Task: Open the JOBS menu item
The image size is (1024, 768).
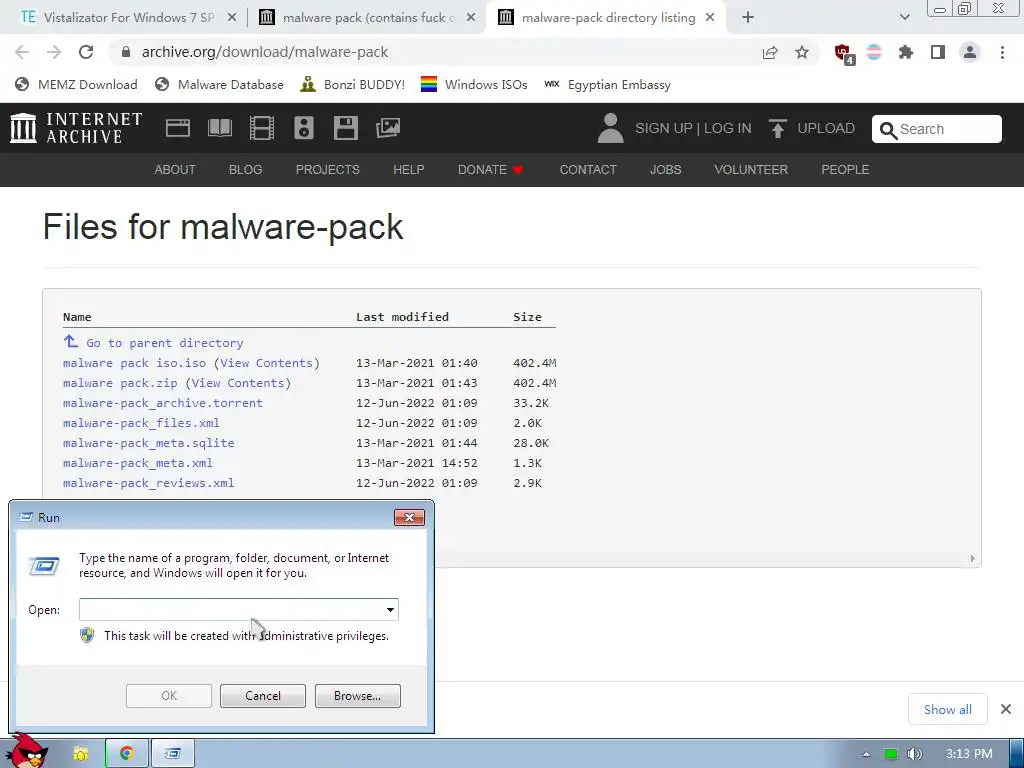Action: pyautogui.click(x=665, y=170)
